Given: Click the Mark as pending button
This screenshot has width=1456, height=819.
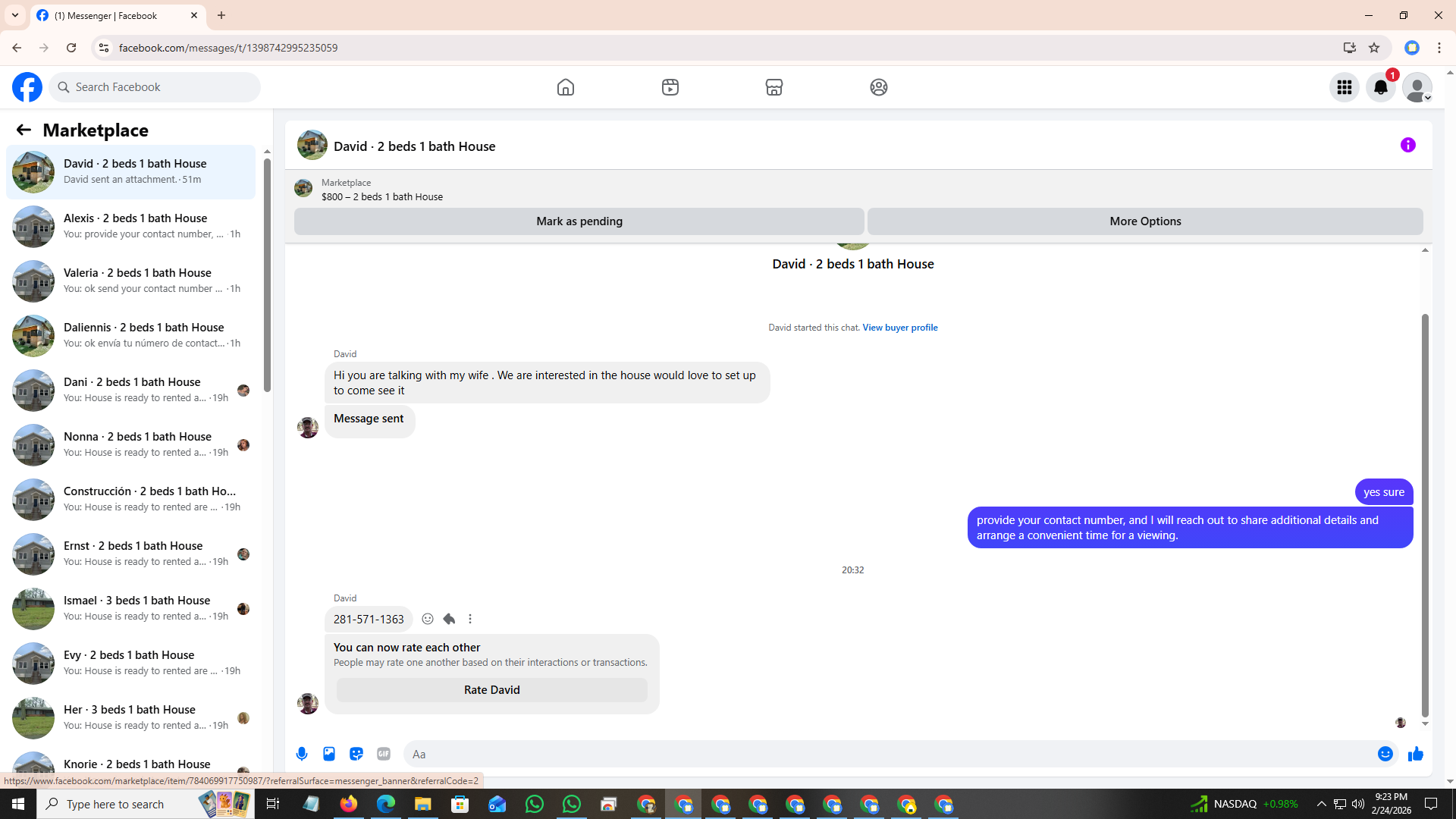Looking at the screenshot, I should pyautogui.click(x=579, y=221).
